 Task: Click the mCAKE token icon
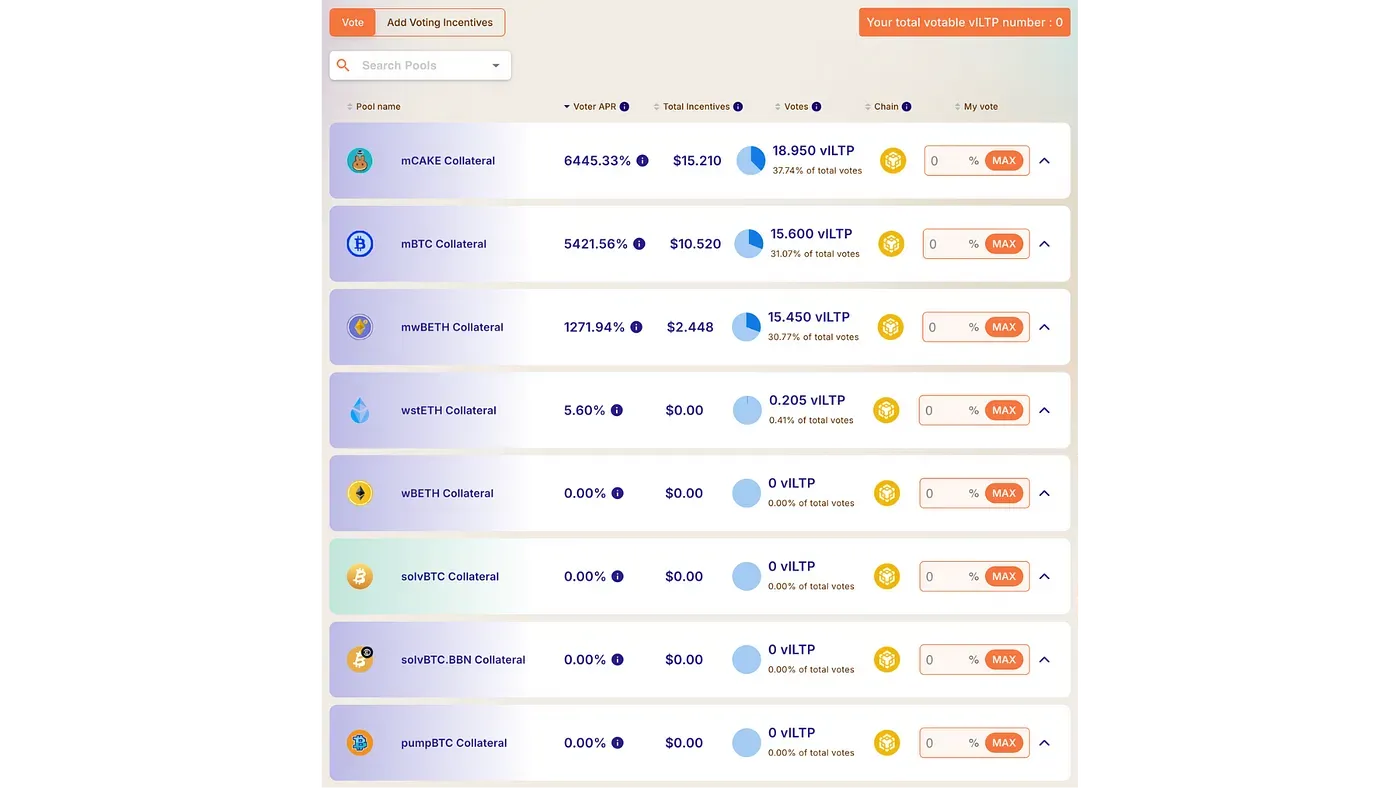click(360, 161)
